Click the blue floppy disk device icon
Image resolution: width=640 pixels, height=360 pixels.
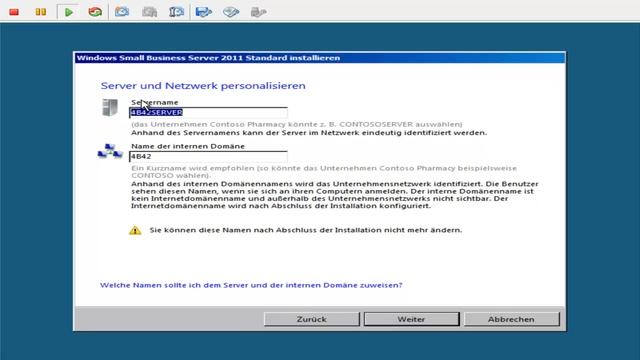[x=203, y=12]
